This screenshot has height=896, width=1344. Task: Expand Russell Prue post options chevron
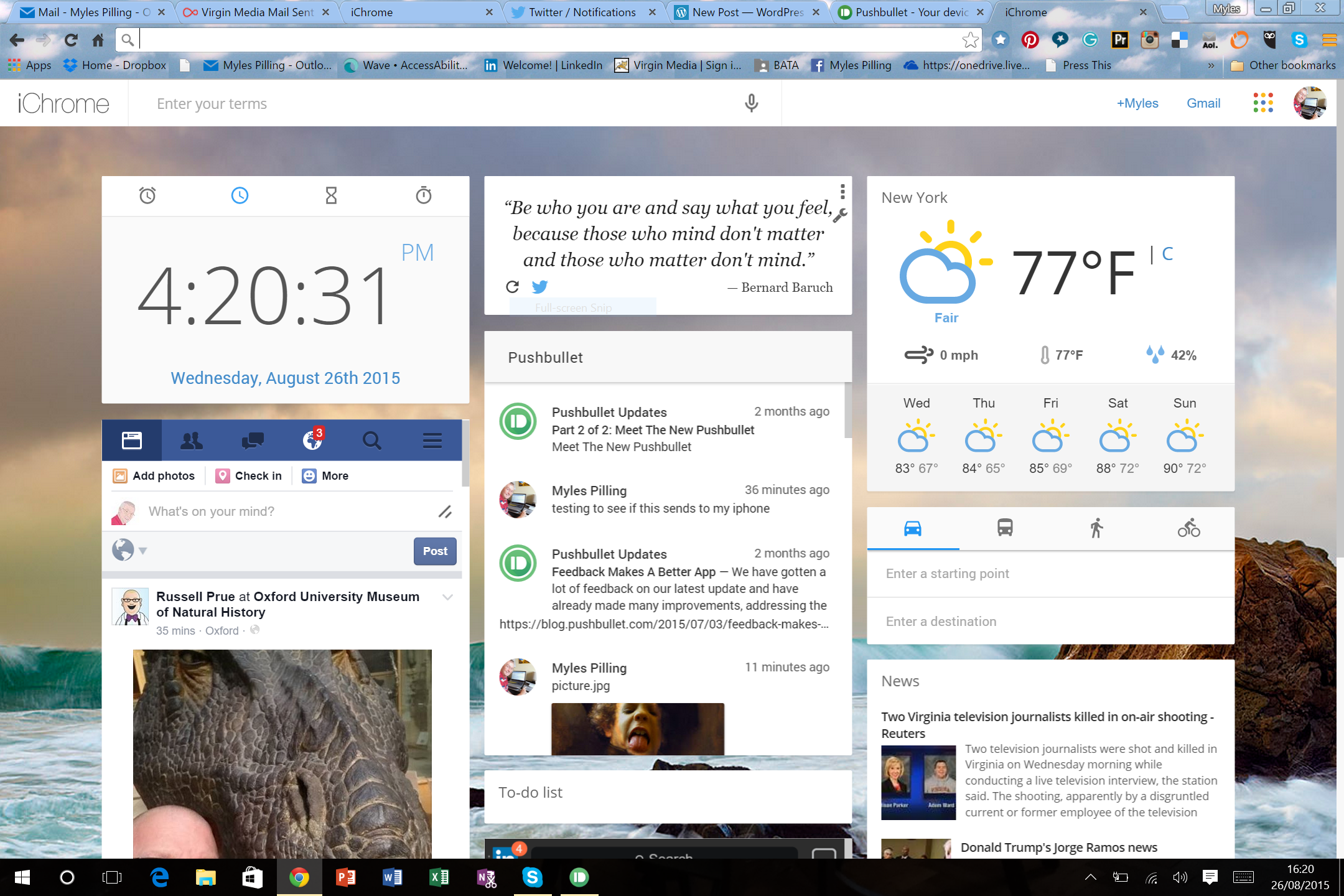447,597
